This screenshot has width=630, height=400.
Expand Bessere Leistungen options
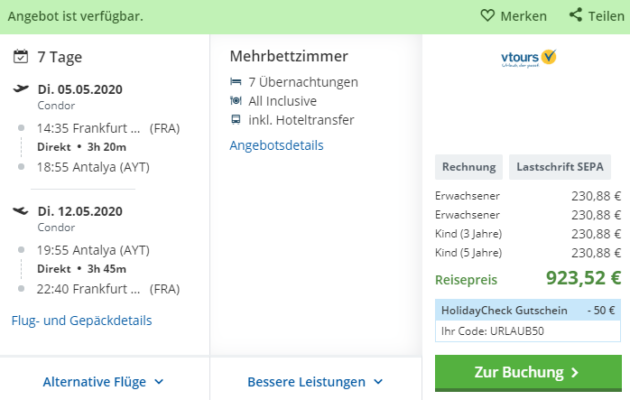coord(315,382)
